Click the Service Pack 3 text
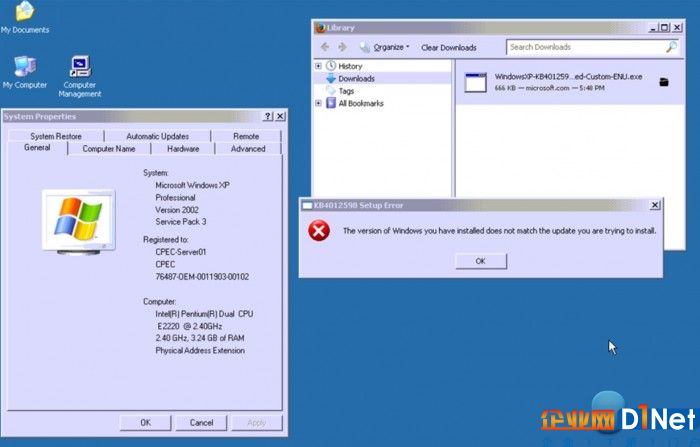 (181, 222)
